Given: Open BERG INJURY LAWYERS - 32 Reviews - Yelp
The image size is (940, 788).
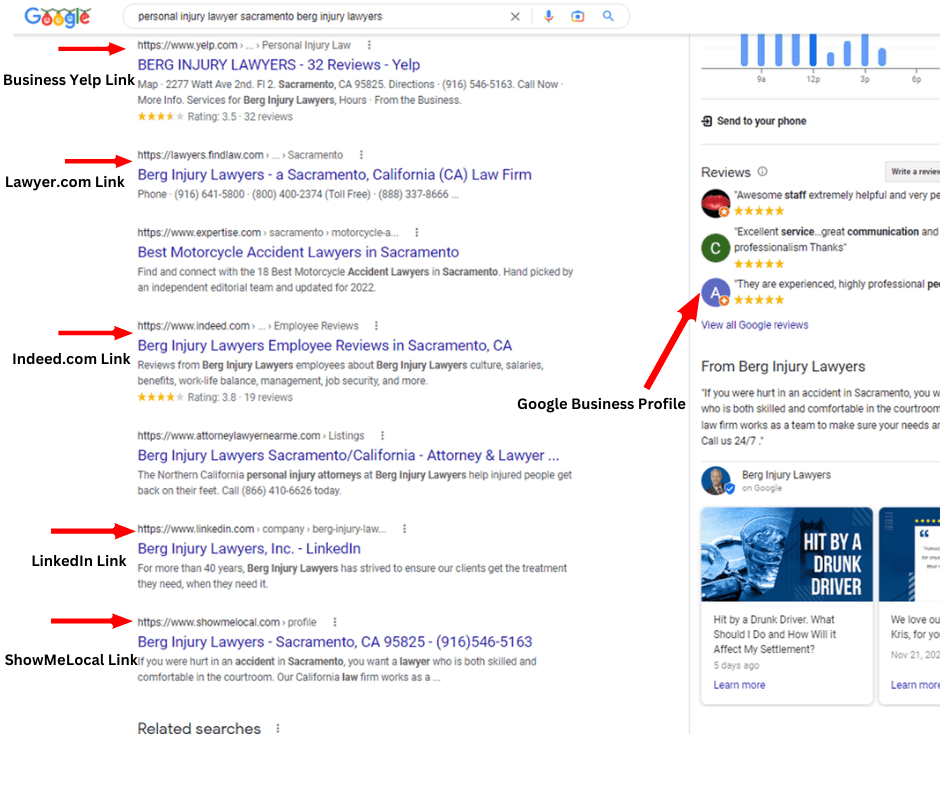Looking at the screenshot, I should (x=279, y=65).
